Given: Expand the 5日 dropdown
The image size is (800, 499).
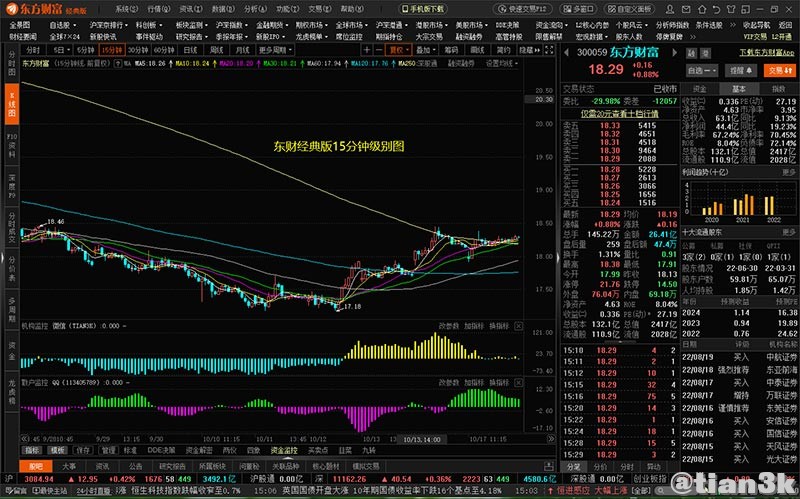Looking at the screenshot, I should click(x=59, y=49).
